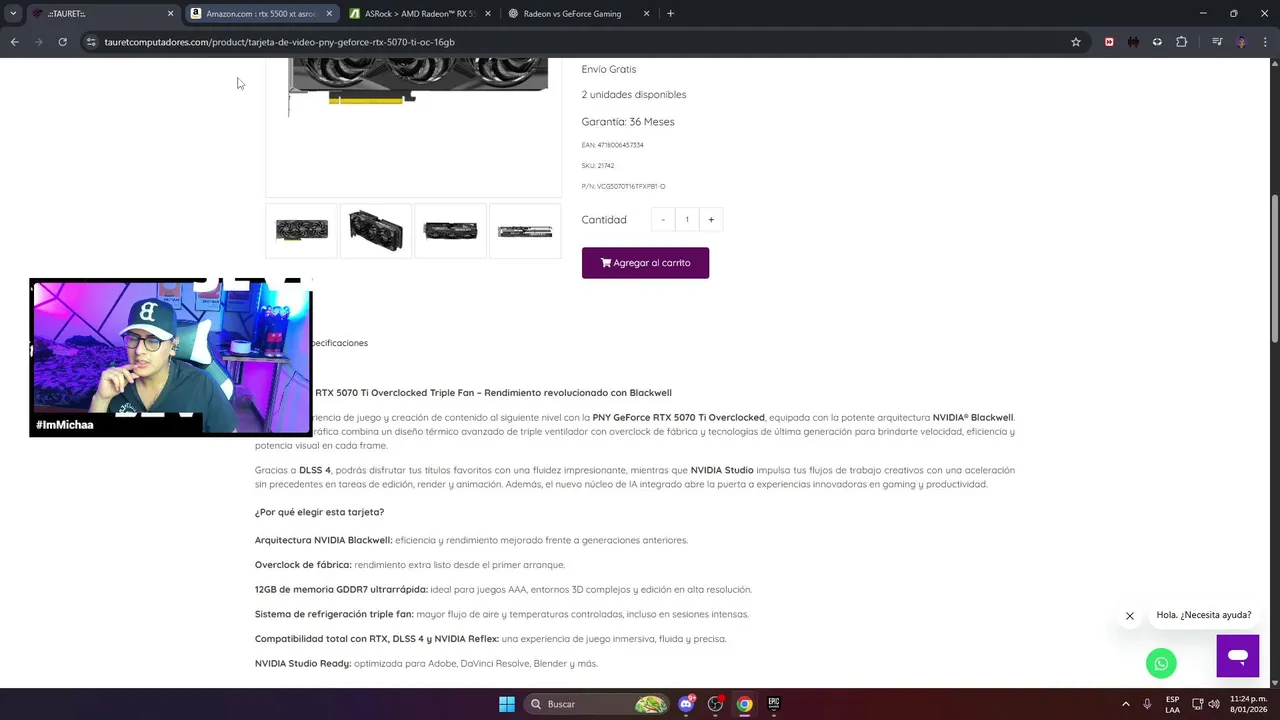Select the fourth side-view GPU thumbnail

pos(525,231)
